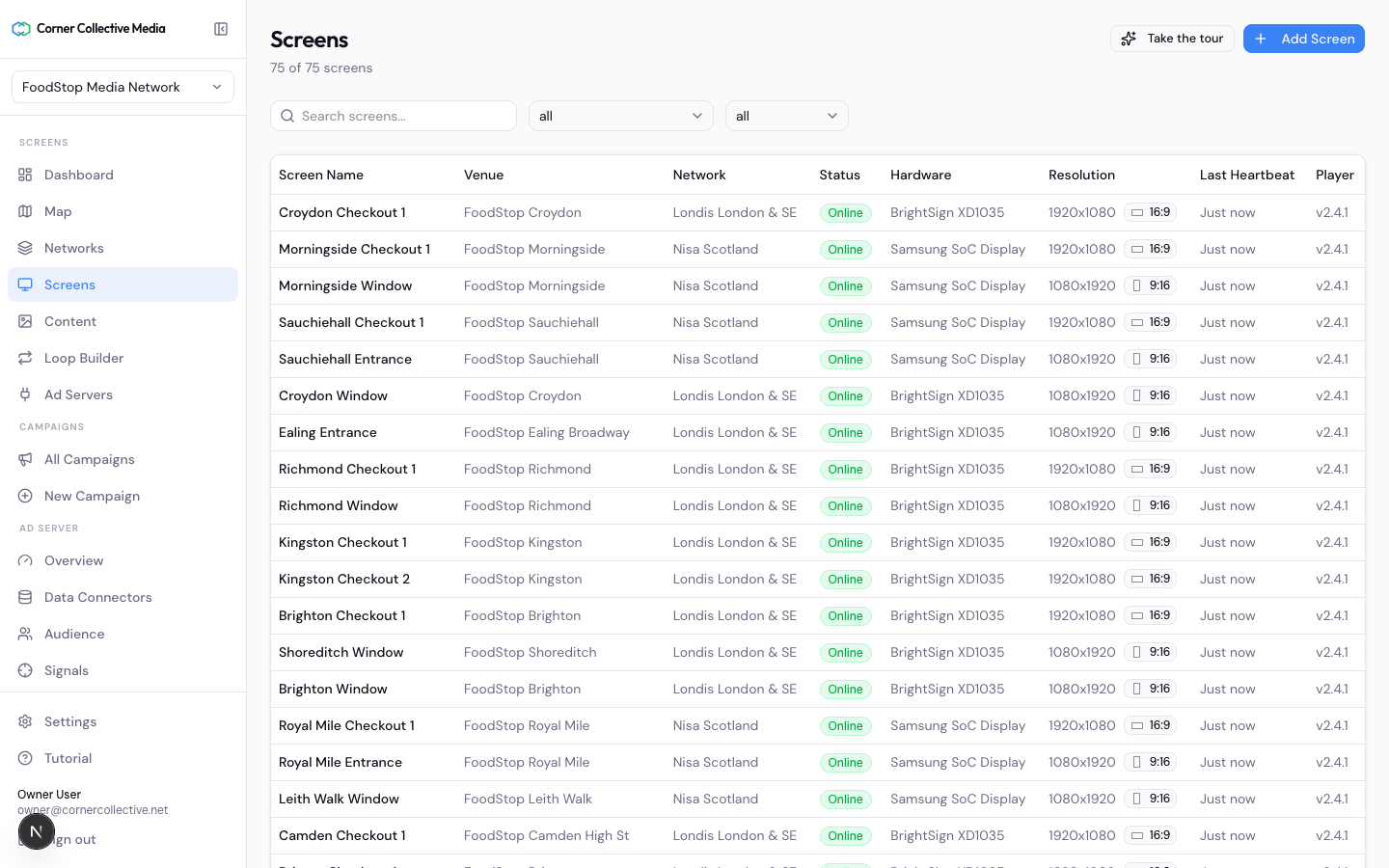
Task: Click the Map icon in sidebar
Action: click(25, 211)
